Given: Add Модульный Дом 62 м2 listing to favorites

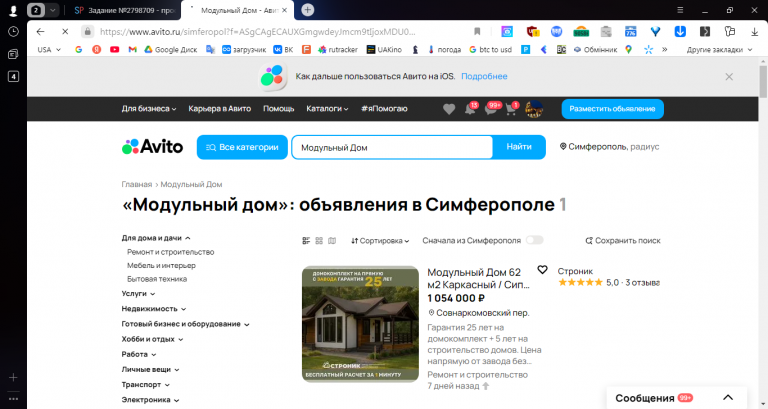Looking at the screenshot, I should [542, 270].
